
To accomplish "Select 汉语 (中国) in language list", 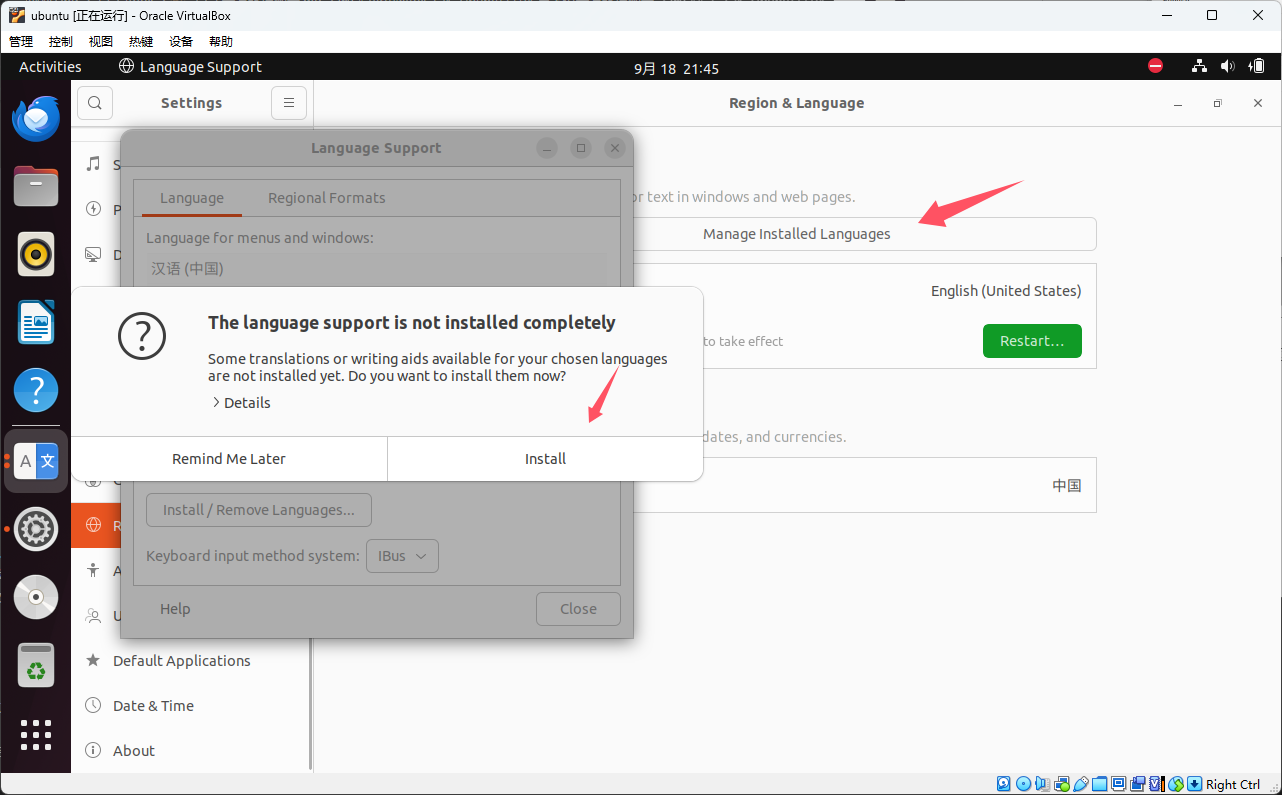I will click(x=376, y=269).
